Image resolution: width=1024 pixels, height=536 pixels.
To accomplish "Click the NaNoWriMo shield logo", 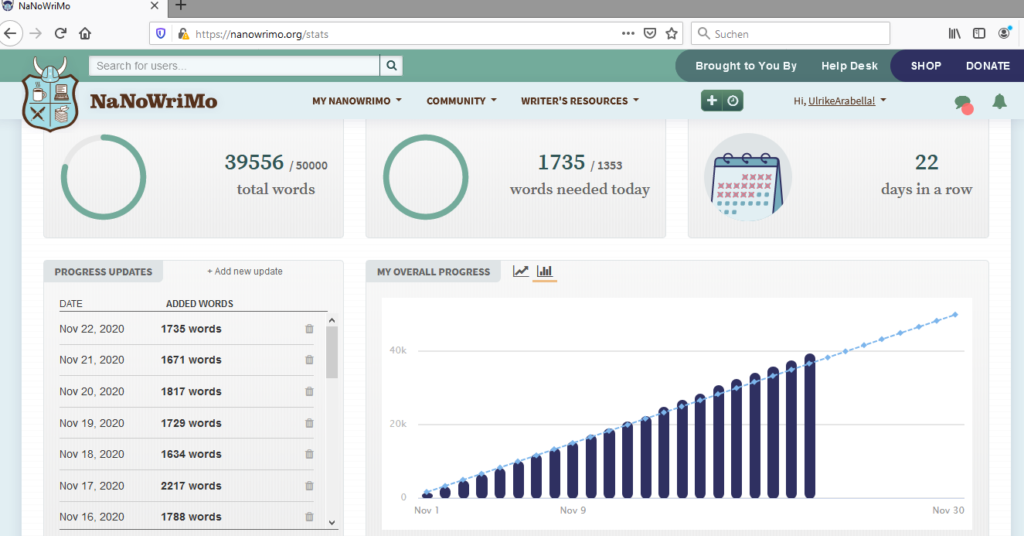I will pyautogui.click(x=50, y=95).
